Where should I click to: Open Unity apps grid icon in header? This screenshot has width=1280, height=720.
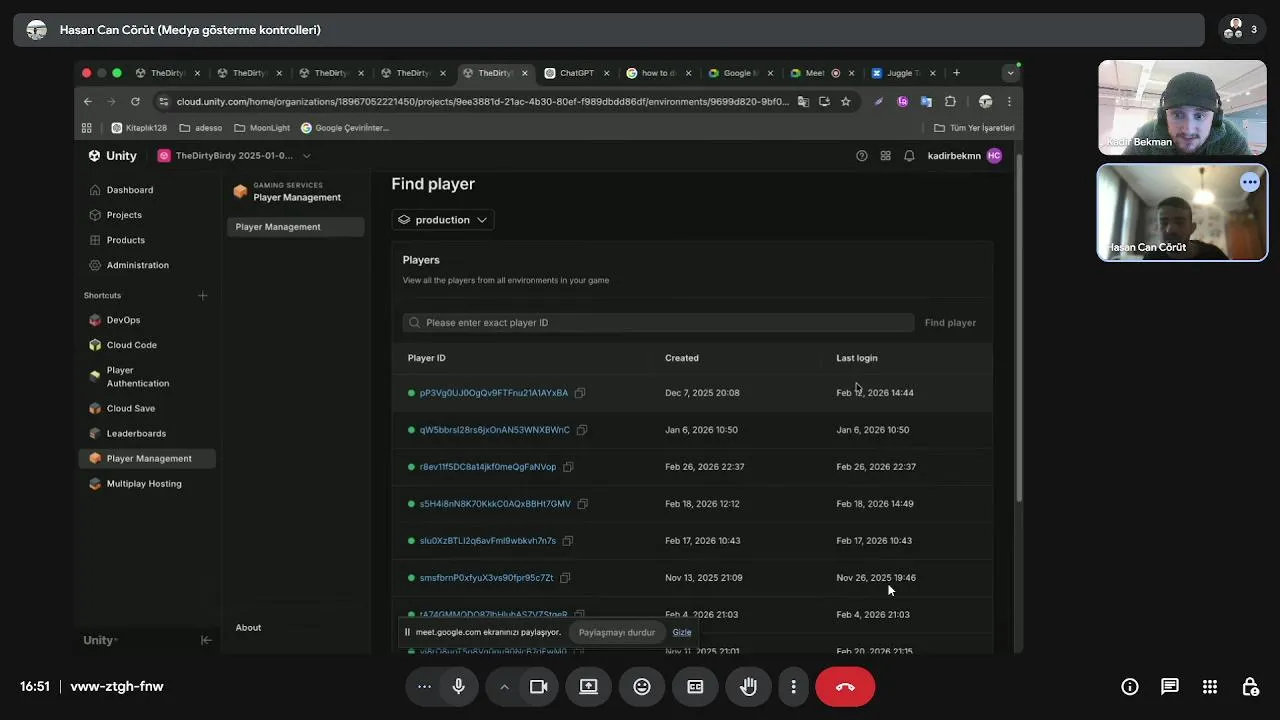(x=885, y=156)
